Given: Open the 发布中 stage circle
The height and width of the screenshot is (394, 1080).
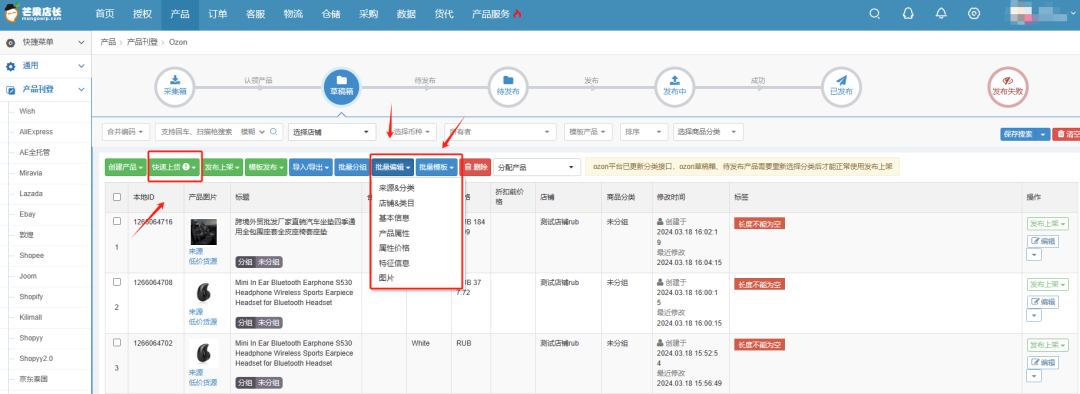Looking at the screenshot, I should (x=674, y=87).
